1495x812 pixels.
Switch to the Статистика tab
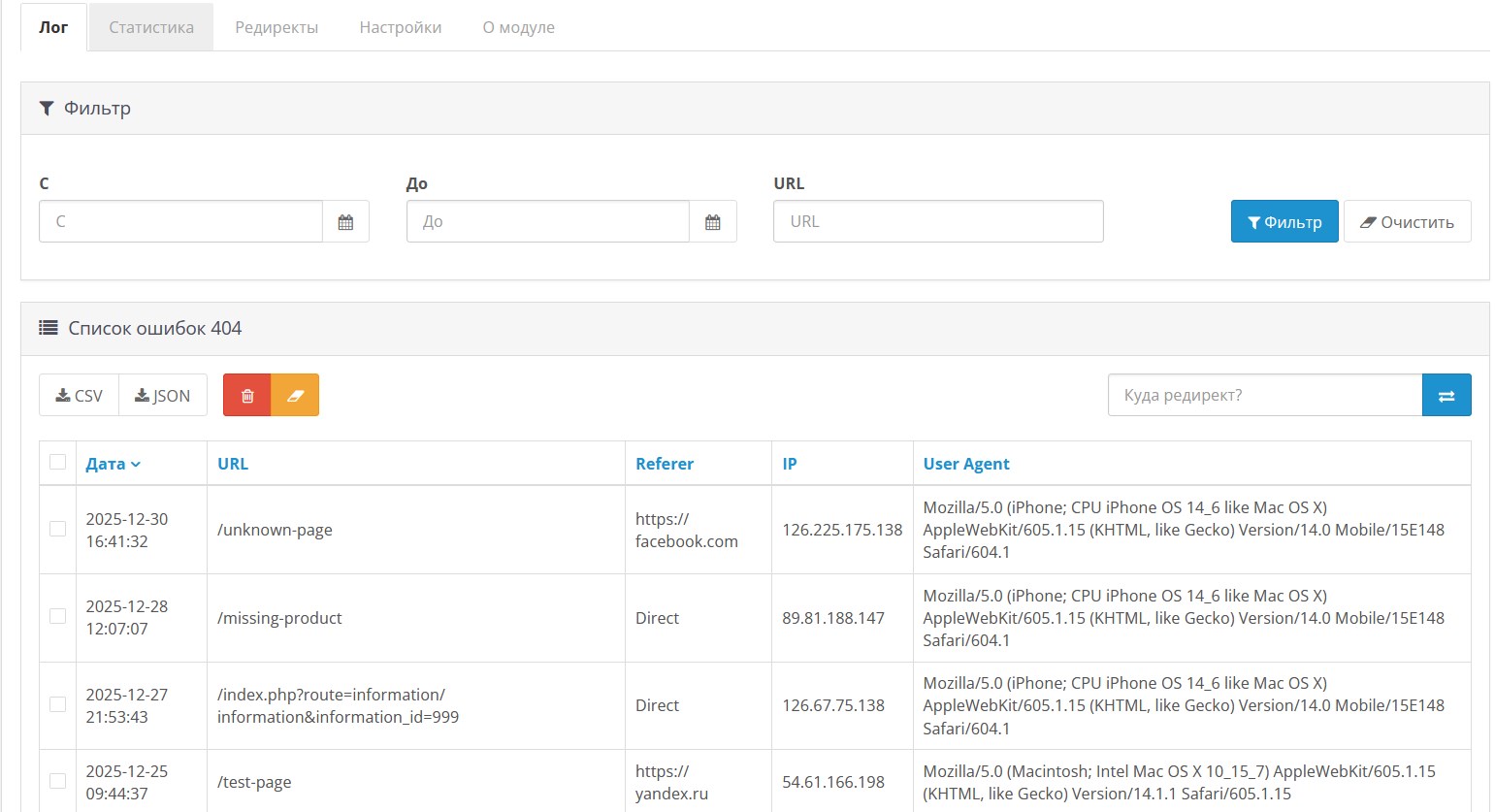click(x=151, y=27)
